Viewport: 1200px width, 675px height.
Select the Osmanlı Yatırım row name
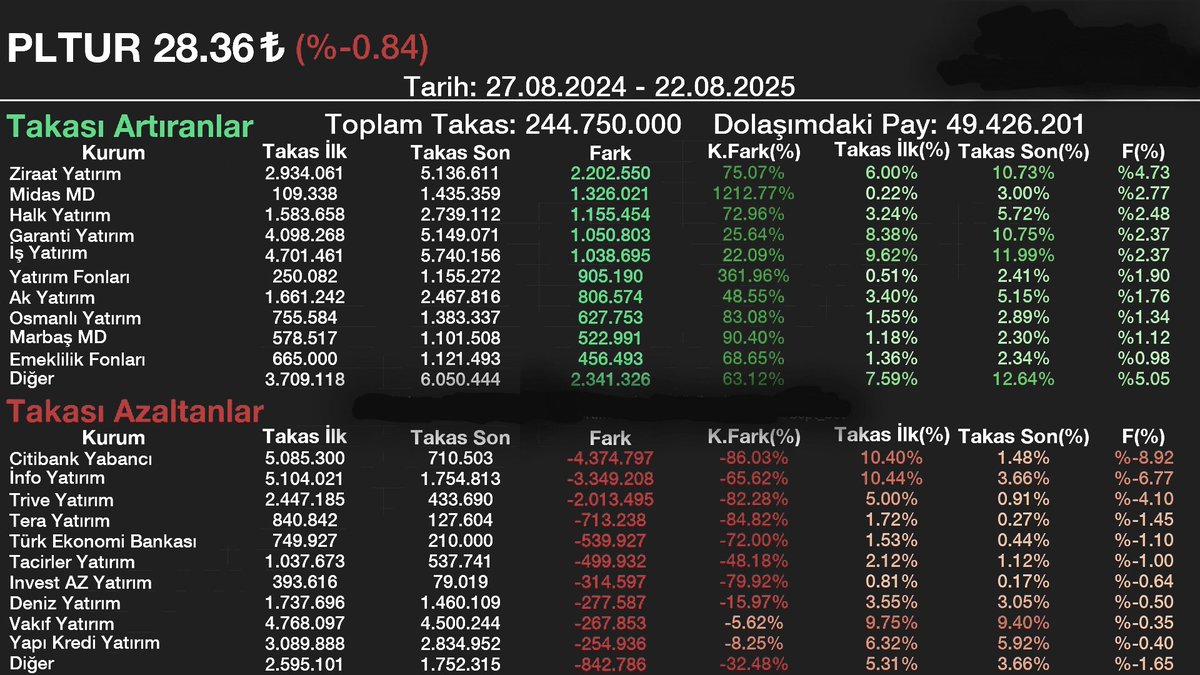pyautogui.click(x=75, y=318)
